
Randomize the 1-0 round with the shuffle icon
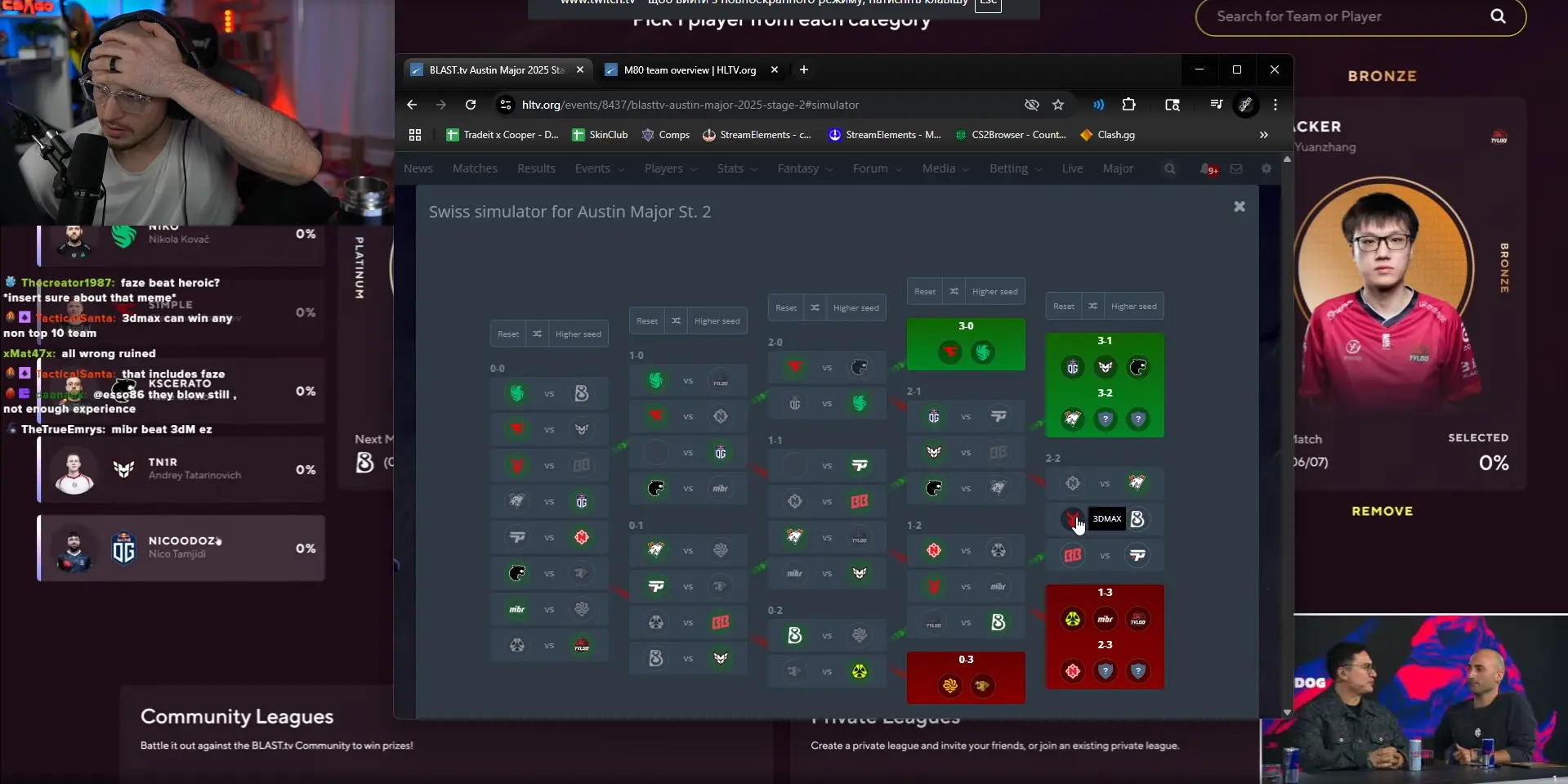pyautogui.click(x=676, y=320)
